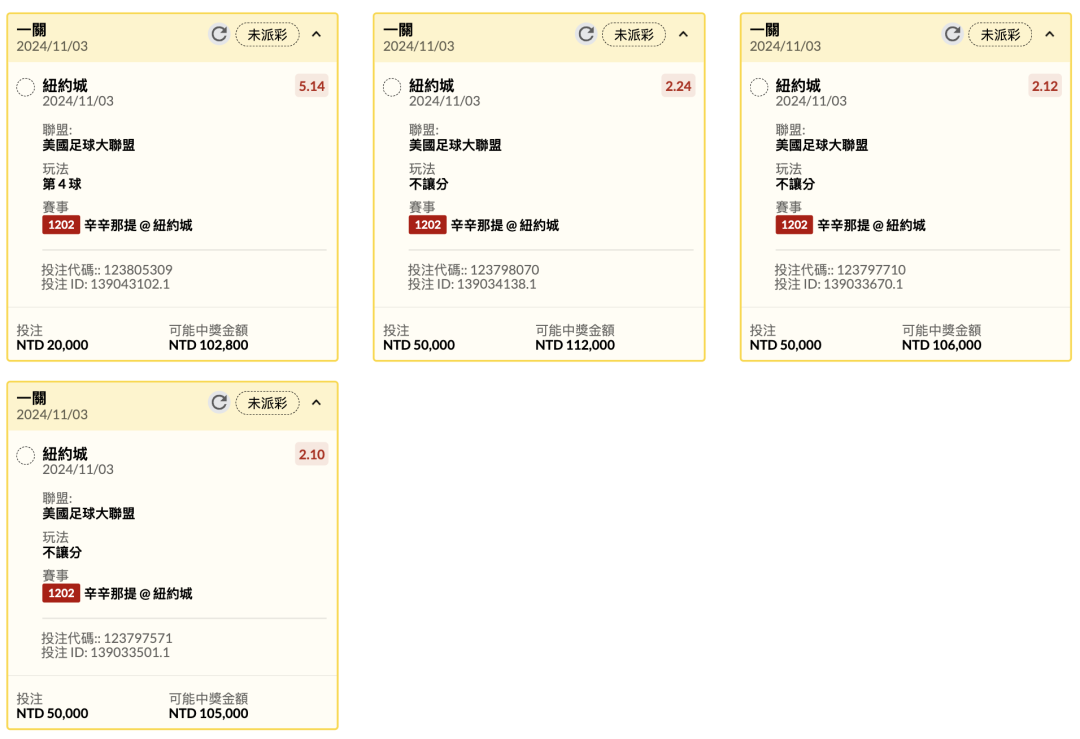Select the 紐約城 radio circle with odds 2.10
The height and width of the screenshot is (739, 1080).
click(26, 456)
